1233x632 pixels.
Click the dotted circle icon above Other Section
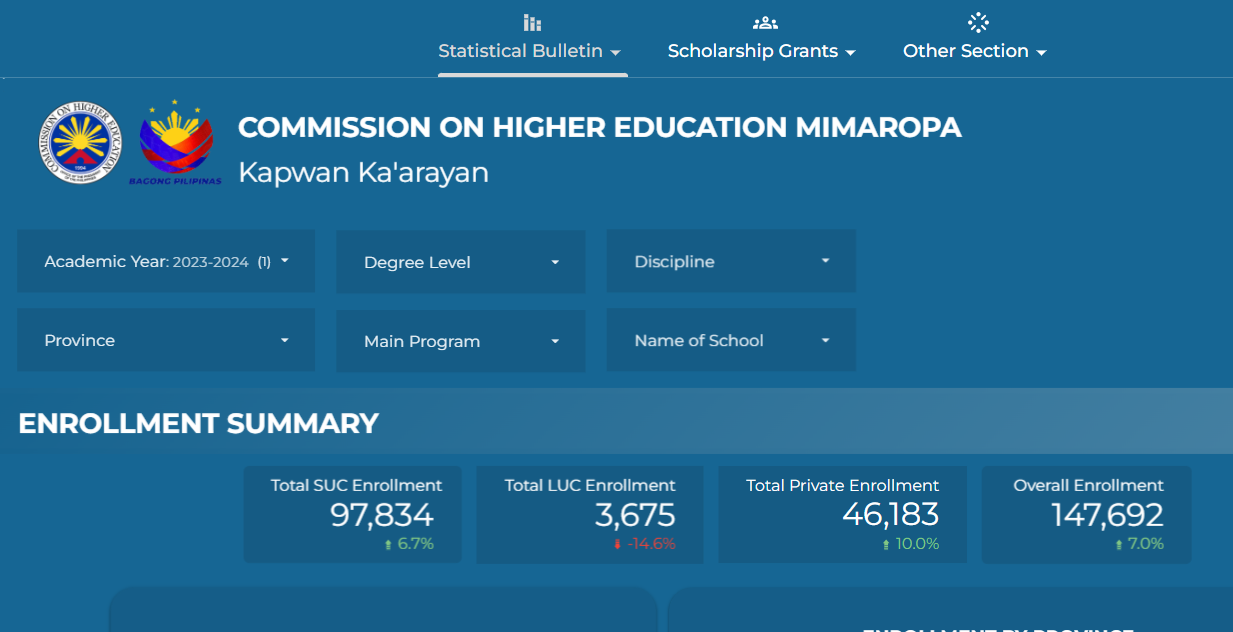coord(978,23)
